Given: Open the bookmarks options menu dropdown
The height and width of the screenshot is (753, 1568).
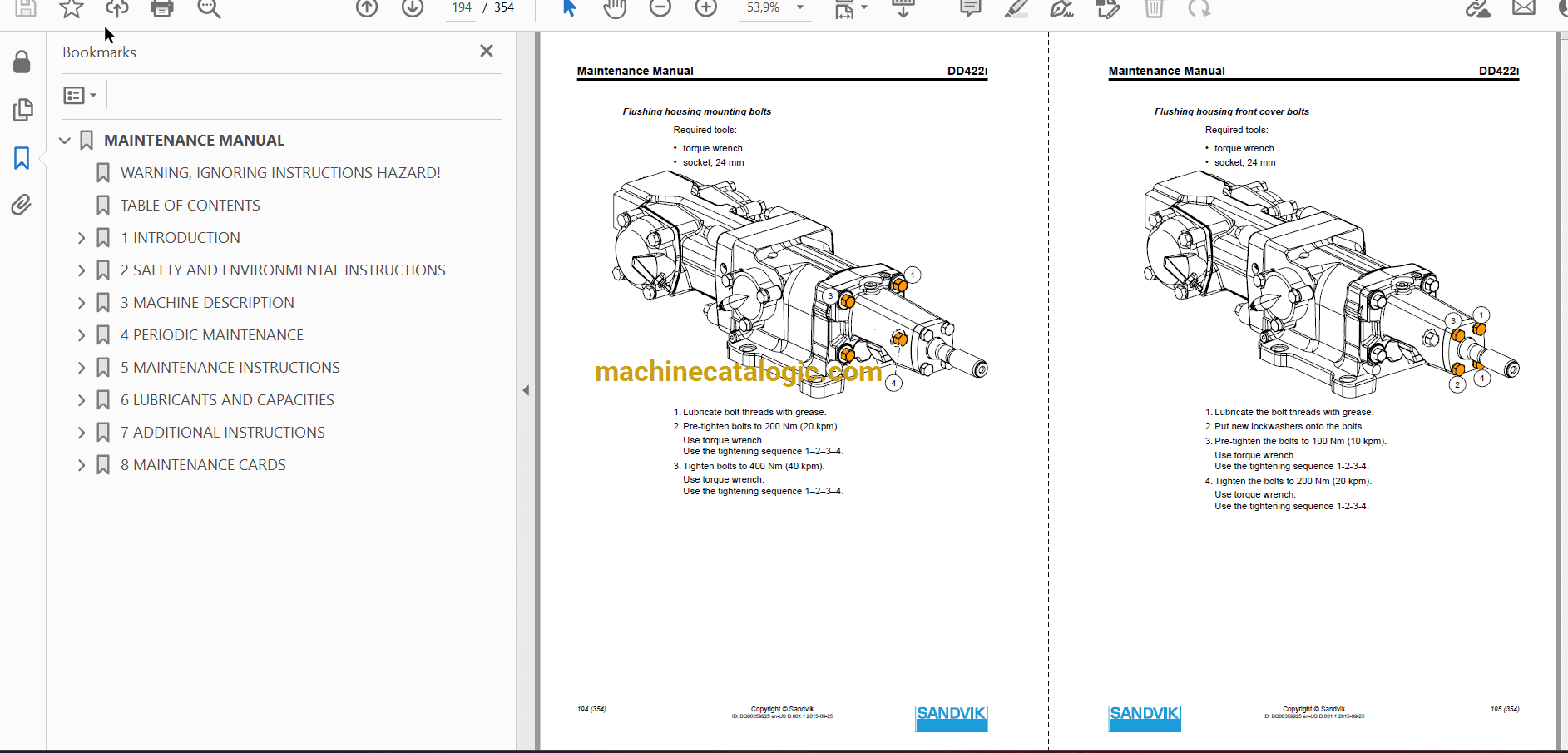Looking at the screenshot, I should (x=80, y=96).
